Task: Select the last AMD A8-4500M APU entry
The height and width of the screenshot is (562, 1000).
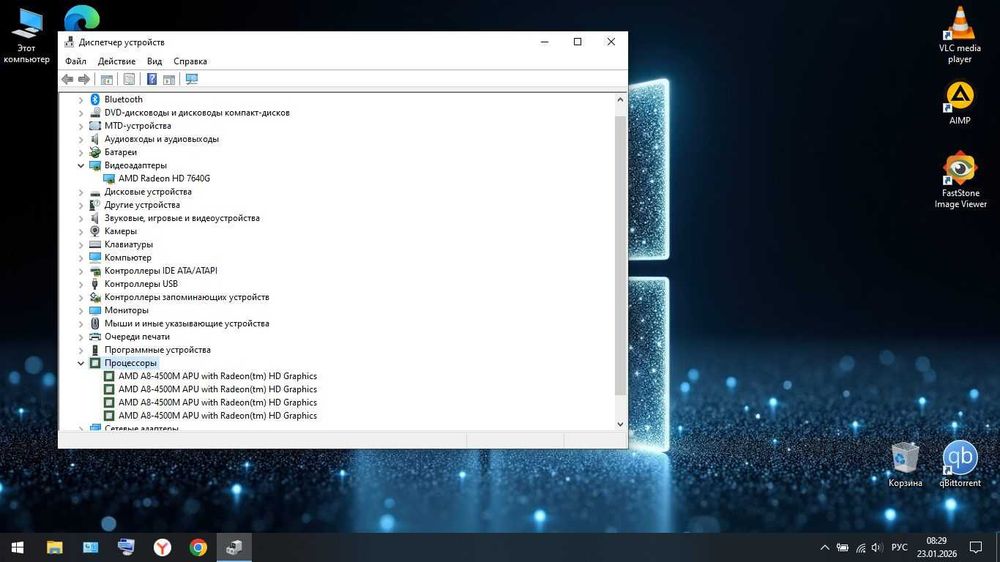Action: (217, 415)
